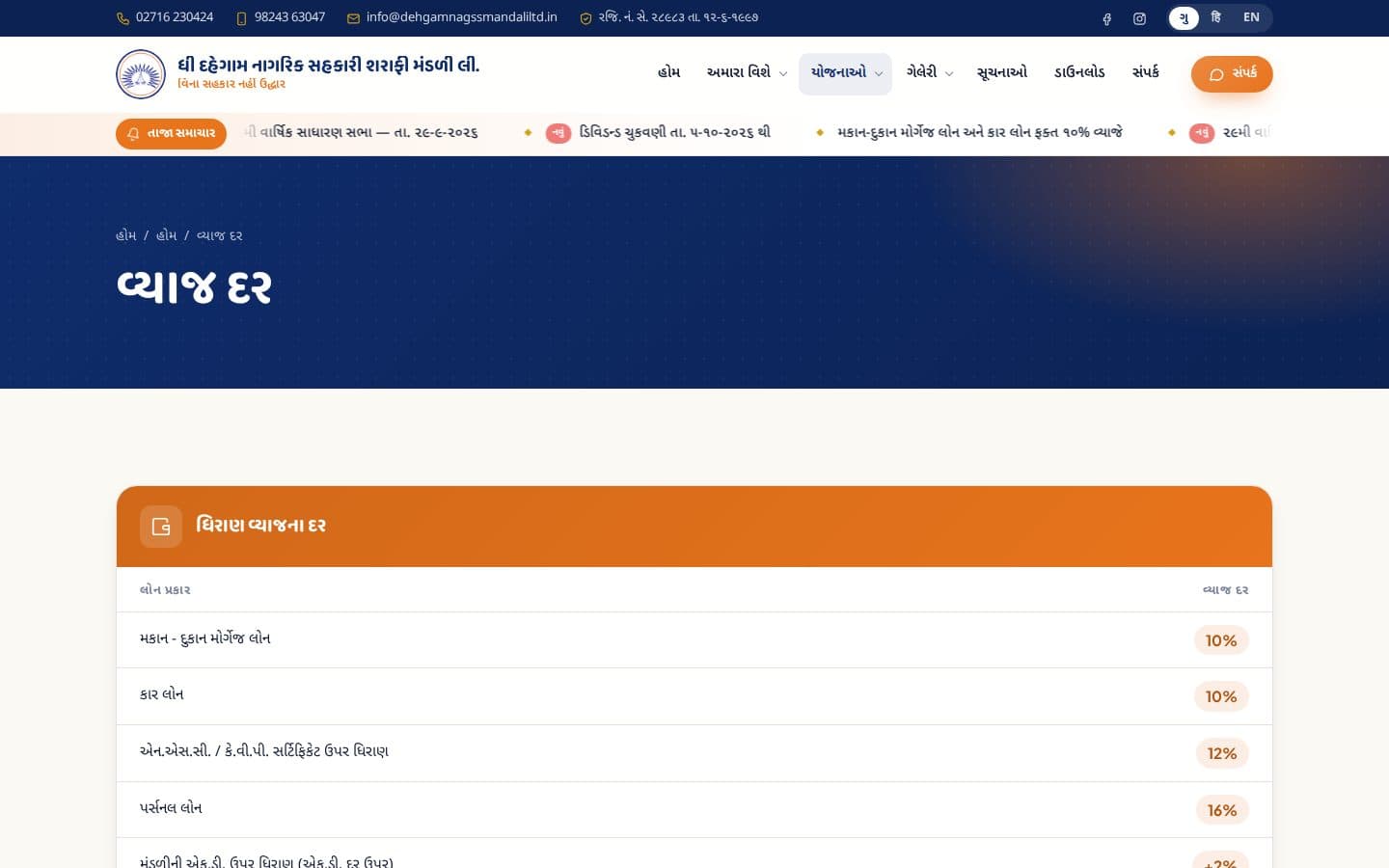The height and width of the screenshot is (868, 1389).
Task: Click the society's round logo emblem
Action: (x=141, y=74)
